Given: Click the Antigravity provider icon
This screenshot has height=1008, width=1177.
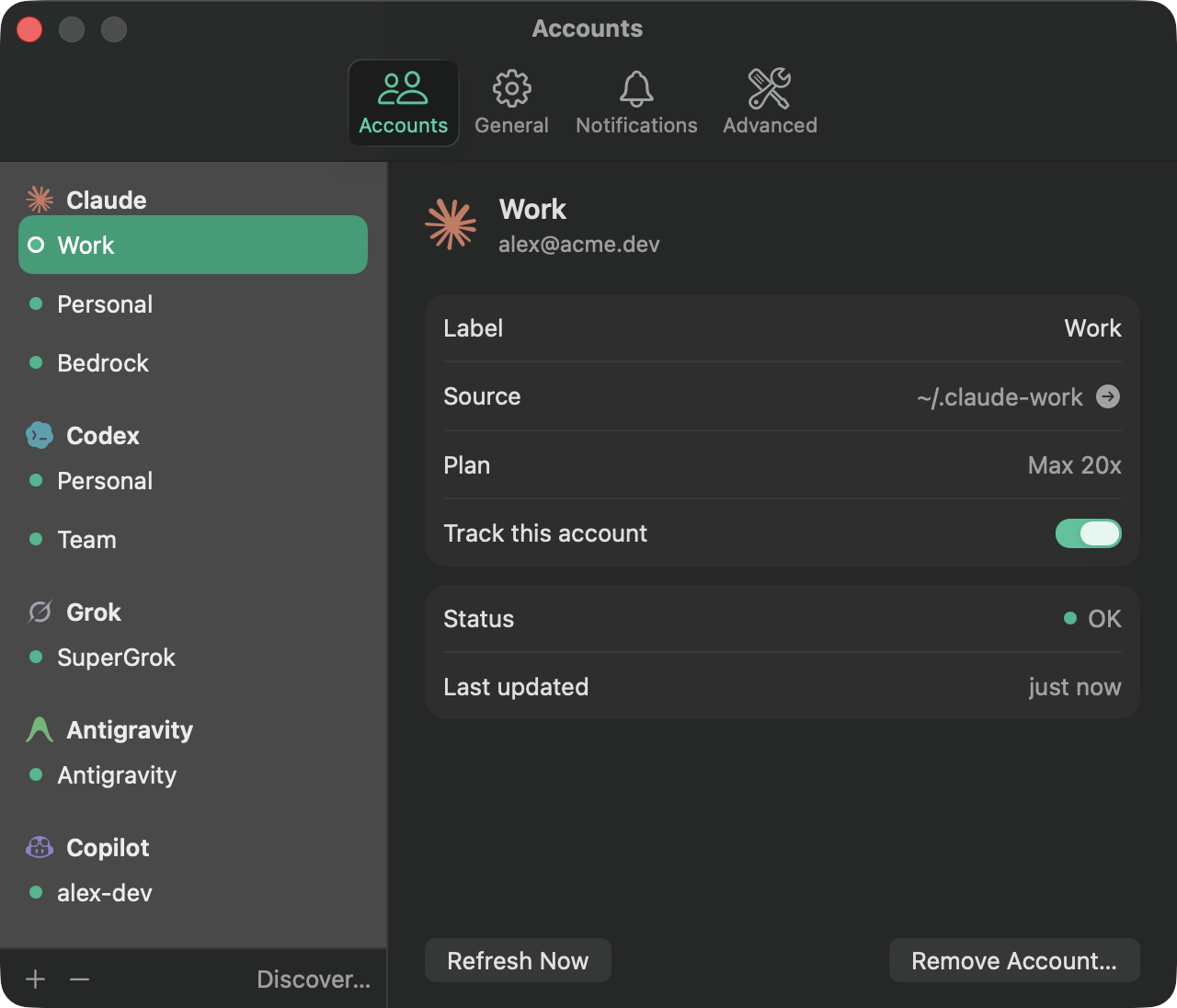Looking at the screenshot, I should (x=40, y=729).
